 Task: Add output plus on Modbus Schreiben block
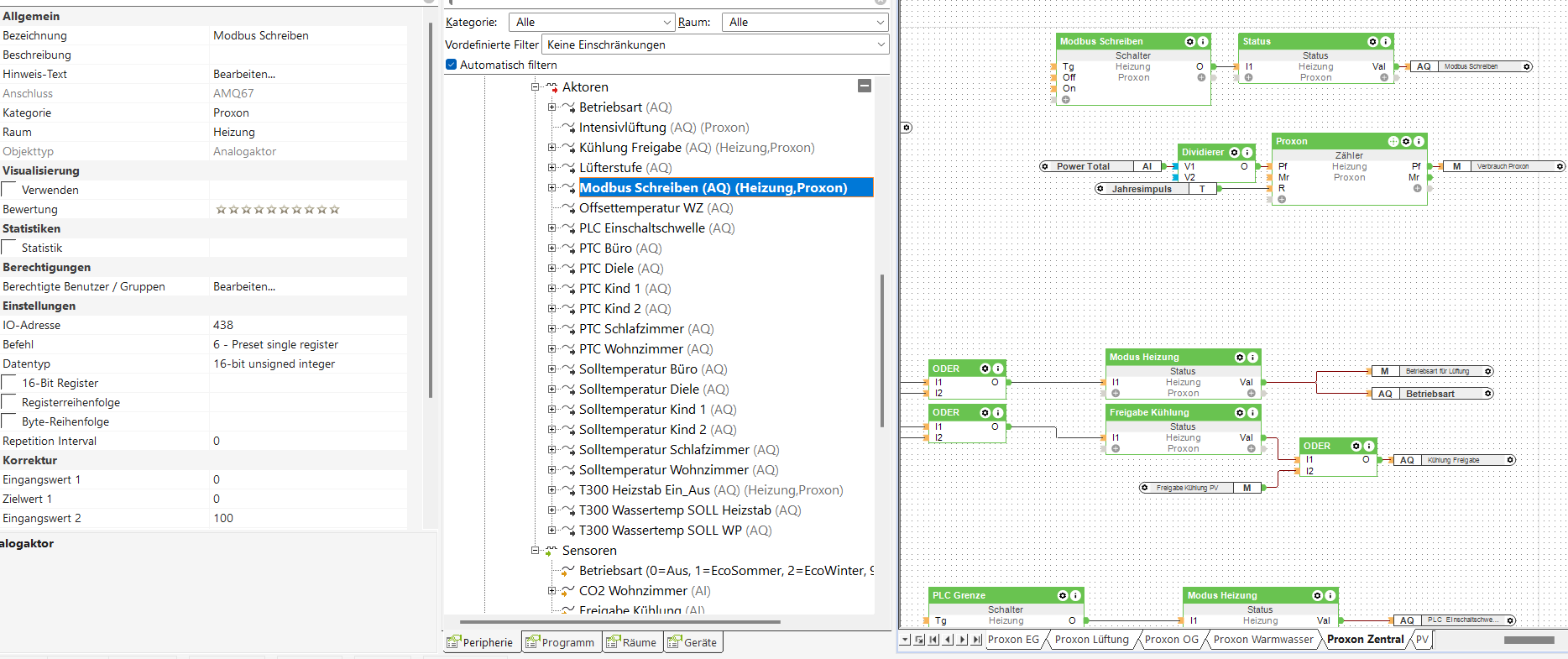point(1201,77)
